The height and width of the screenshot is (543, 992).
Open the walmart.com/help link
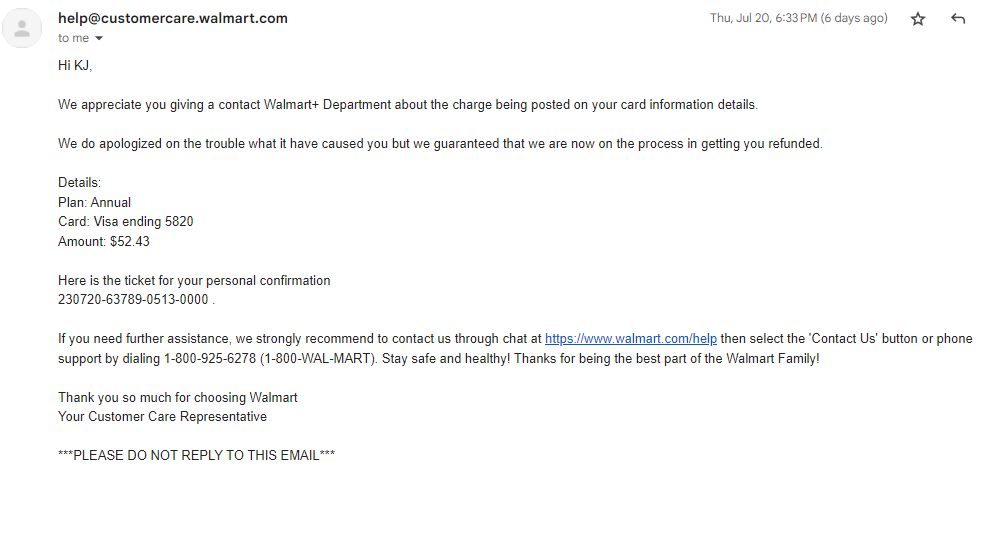[x=631, y=339]
